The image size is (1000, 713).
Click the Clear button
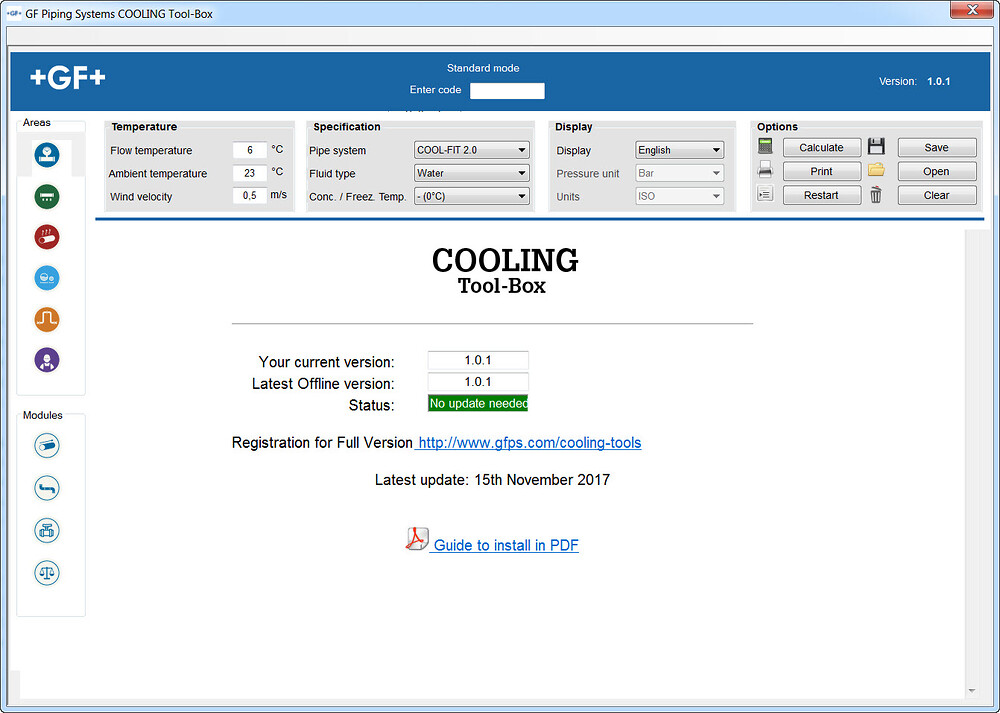click(937, 195)
